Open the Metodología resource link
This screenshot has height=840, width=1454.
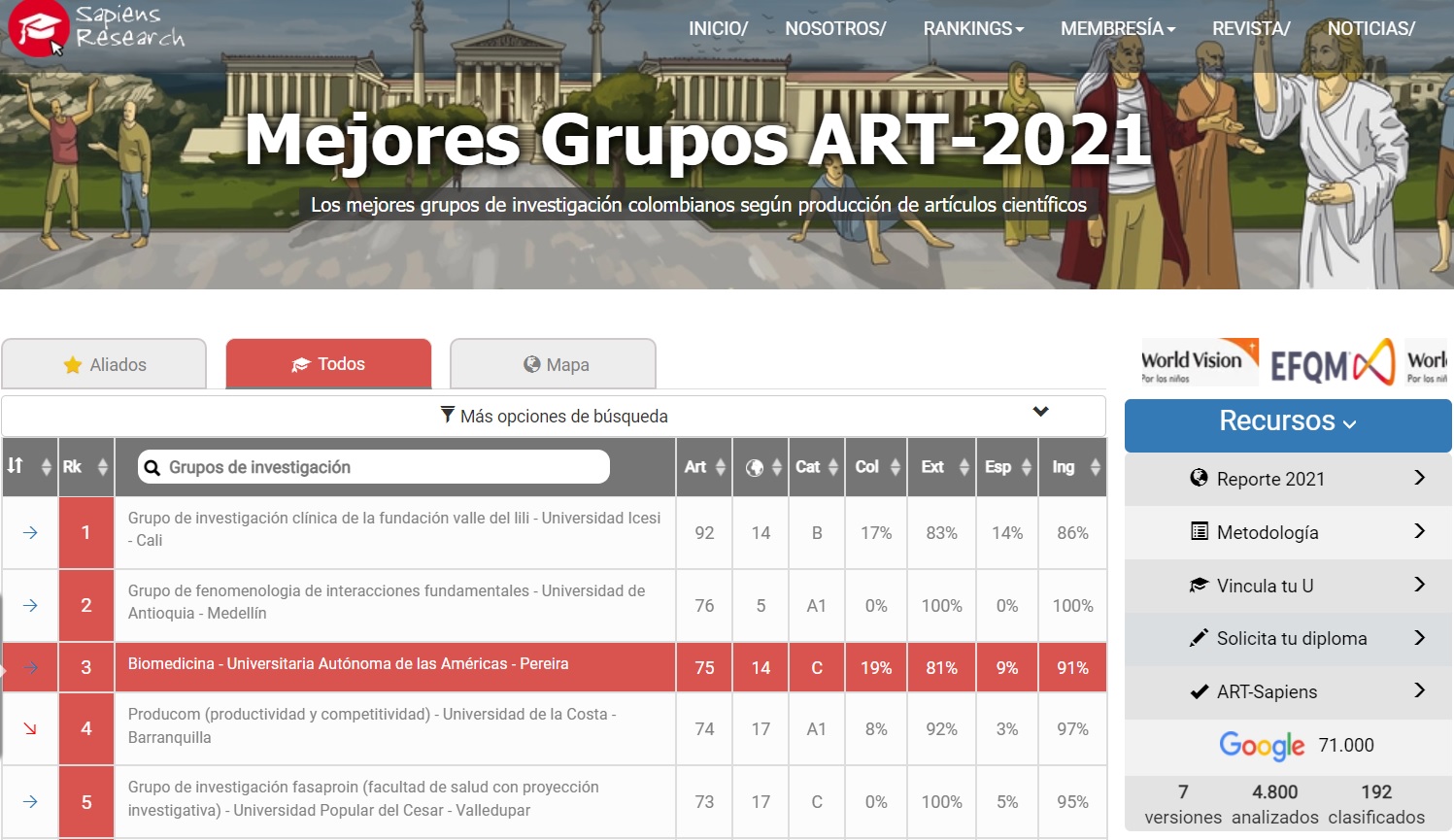coord(1288,532)
